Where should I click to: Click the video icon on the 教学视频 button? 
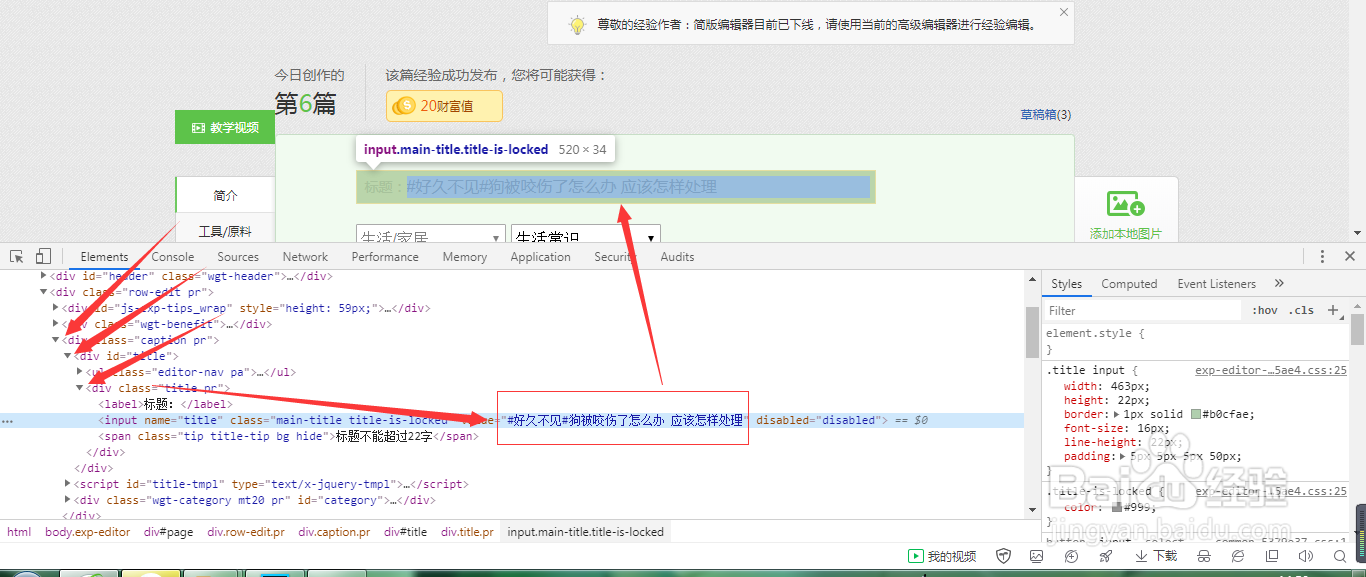coord(197,127)
